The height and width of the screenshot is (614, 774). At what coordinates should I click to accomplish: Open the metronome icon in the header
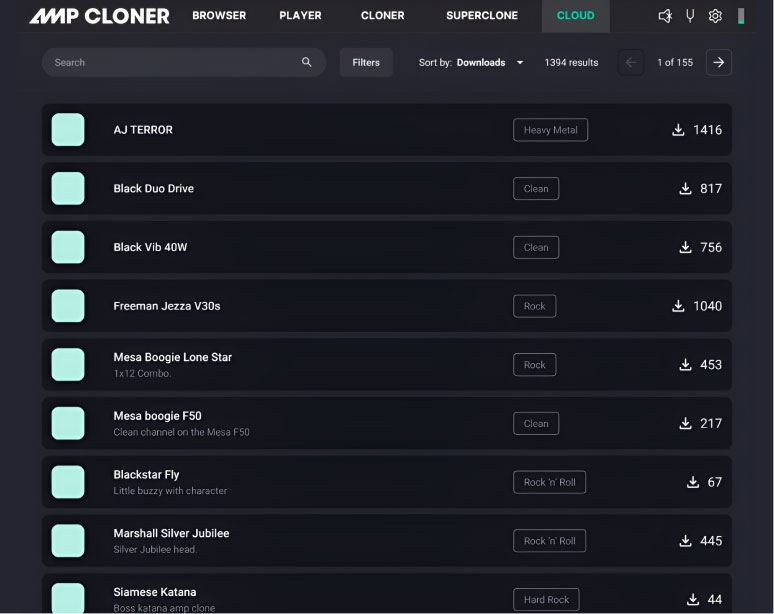tap(665, 16)
